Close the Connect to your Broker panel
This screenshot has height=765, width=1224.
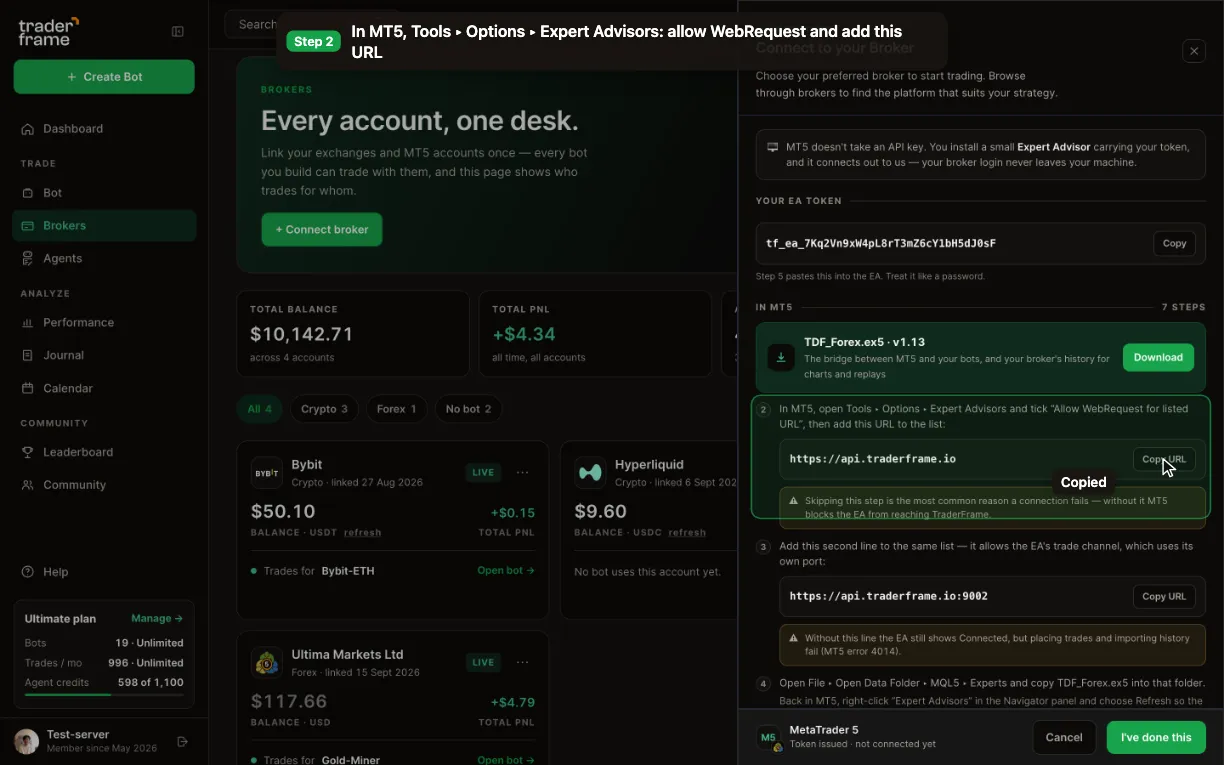(x=1194, y=51)
